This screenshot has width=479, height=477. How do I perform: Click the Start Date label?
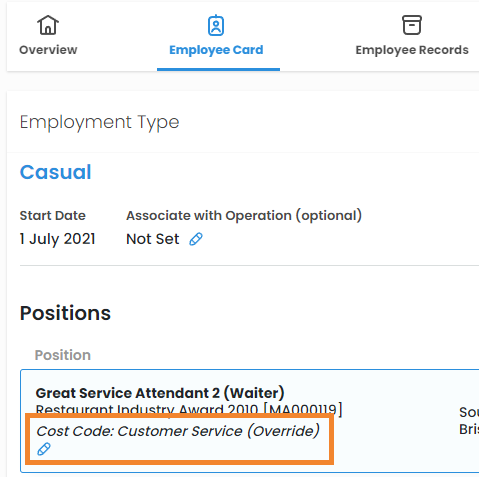coord(53,216)
